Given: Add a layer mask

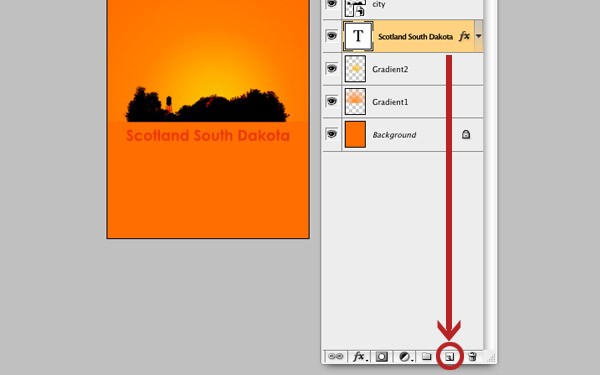Looking at the screenshot, I should [x=382, y=357].
